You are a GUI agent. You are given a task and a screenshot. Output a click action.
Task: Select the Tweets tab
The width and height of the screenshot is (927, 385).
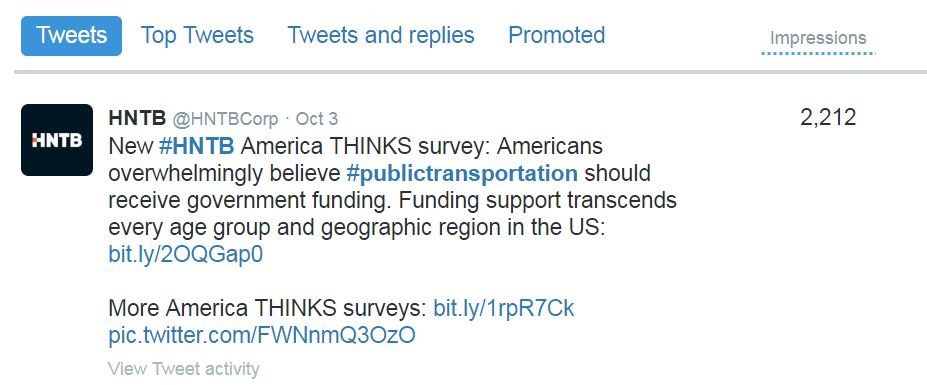[x=72, y=35]
